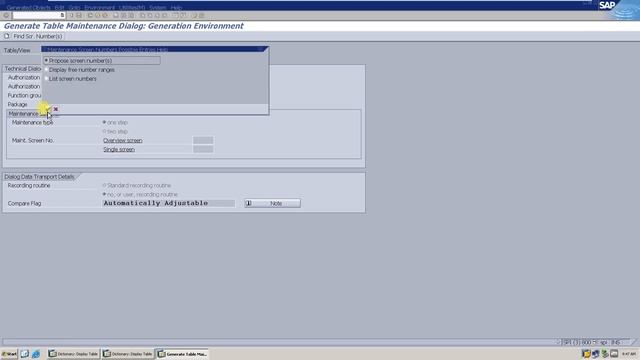
Task: Open the Generated Objects menu
Action: click(29, 8)
